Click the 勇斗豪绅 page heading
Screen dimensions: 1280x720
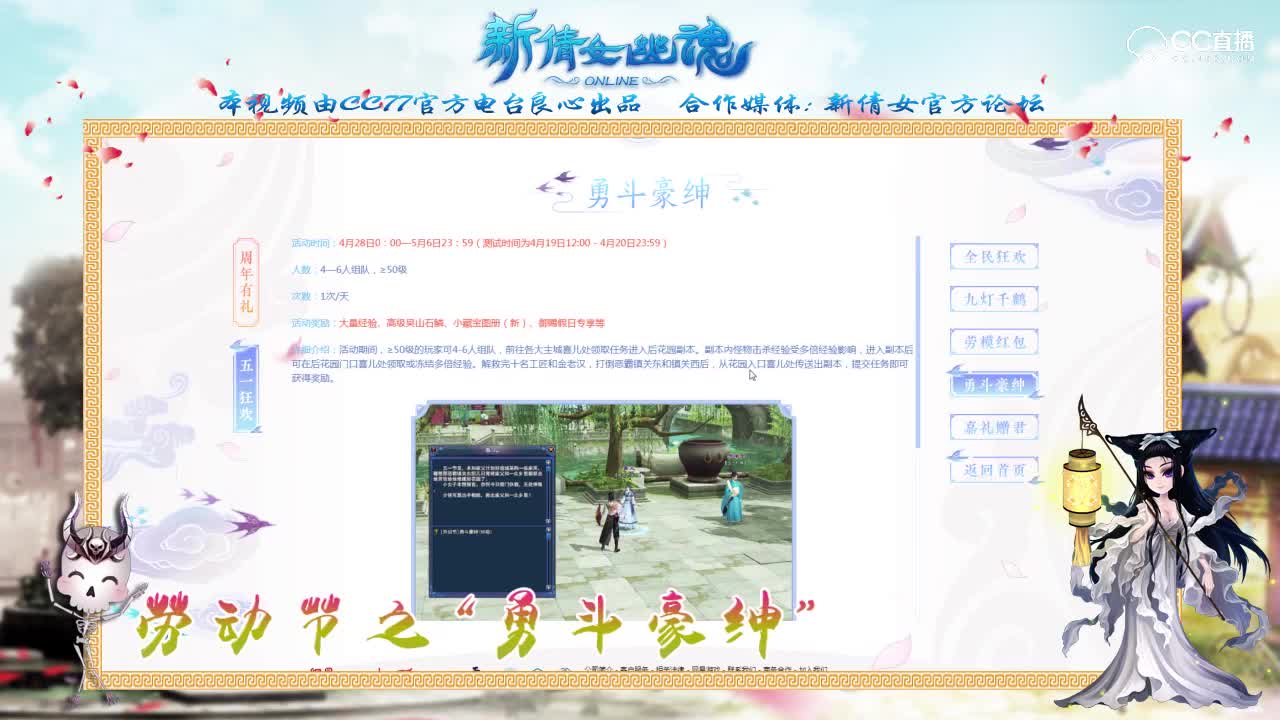[x=649, y=193]
